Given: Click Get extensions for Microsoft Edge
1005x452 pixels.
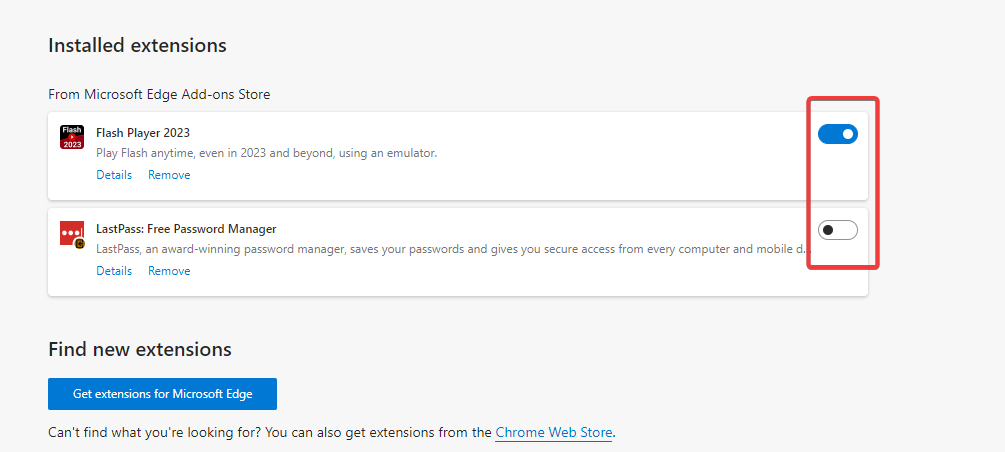Looking at the screenshot, I should 162,394.
